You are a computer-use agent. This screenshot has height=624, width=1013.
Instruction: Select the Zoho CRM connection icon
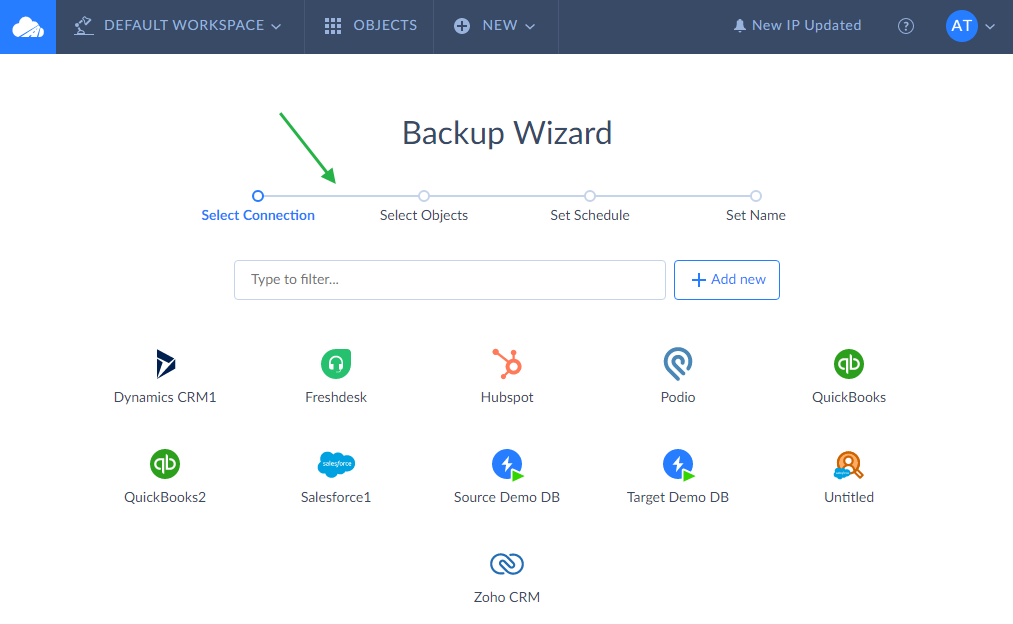click(x=507, y=564)
